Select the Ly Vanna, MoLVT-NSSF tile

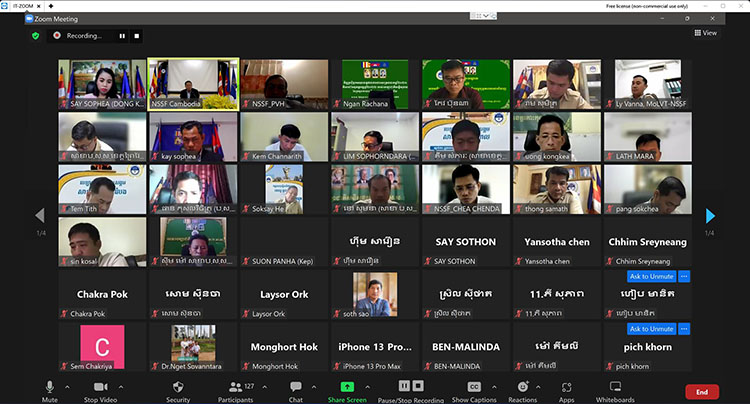click(x=648, y=84)
